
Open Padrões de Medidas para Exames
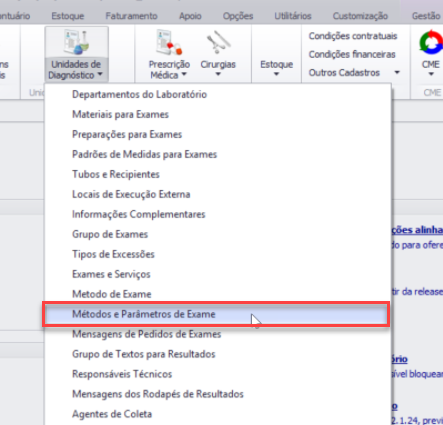218,155
